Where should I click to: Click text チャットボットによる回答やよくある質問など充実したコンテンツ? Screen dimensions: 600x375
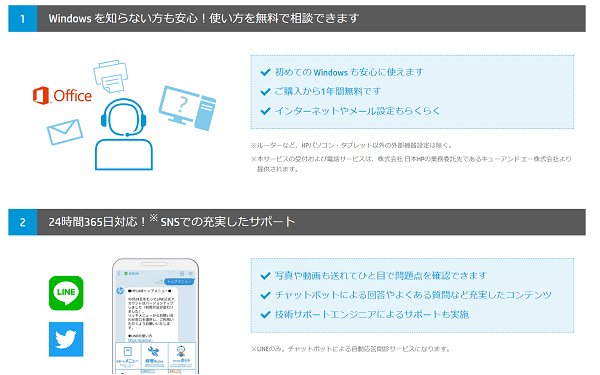tap(413, 295)
